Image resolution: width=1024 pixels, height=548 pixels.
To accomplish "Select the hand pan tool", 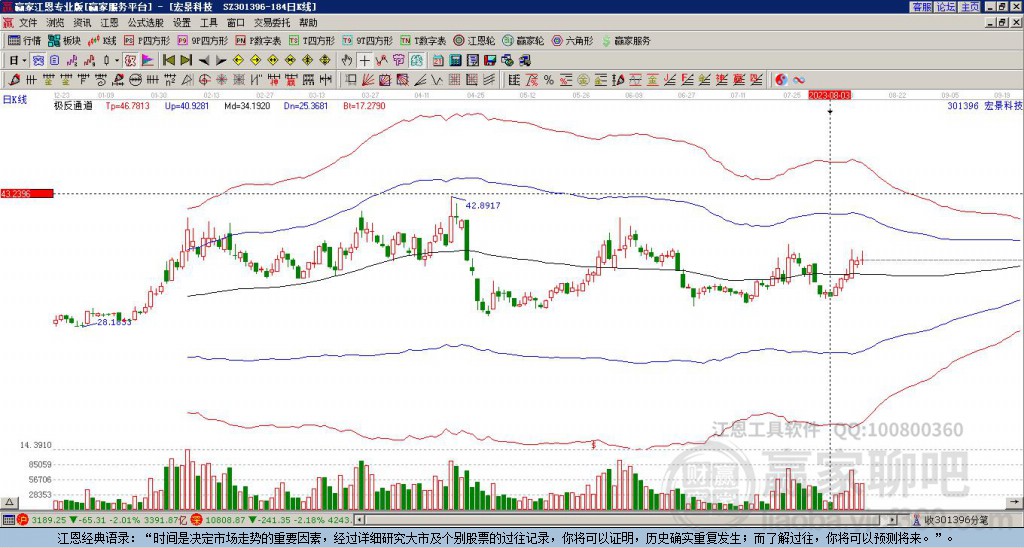I will coord(347,61).
